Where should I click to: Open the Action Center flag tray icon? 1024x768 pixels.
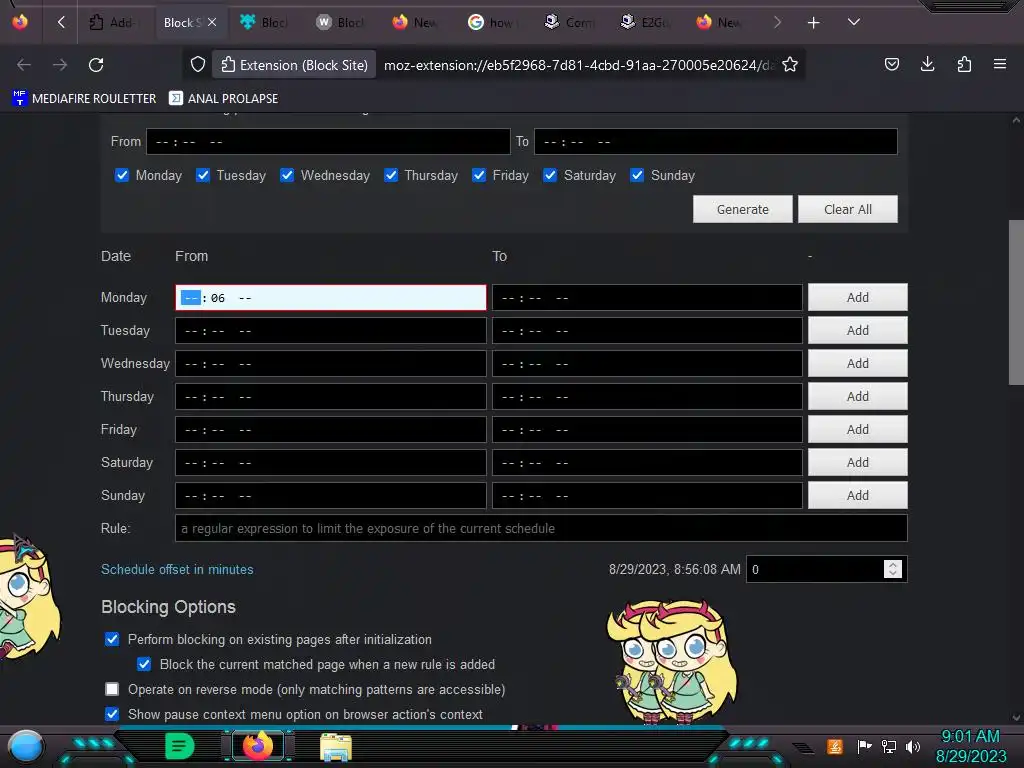click(864, 746)
